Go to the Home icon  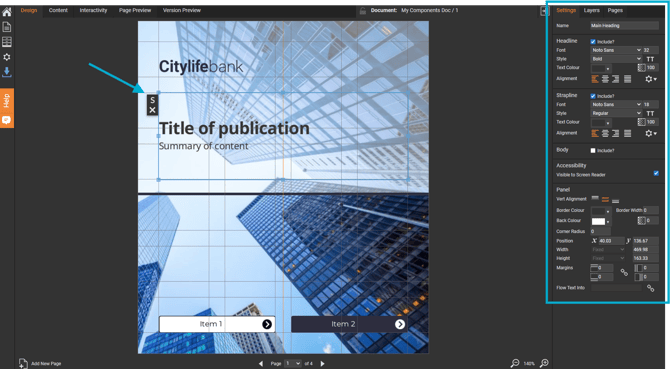7,12
